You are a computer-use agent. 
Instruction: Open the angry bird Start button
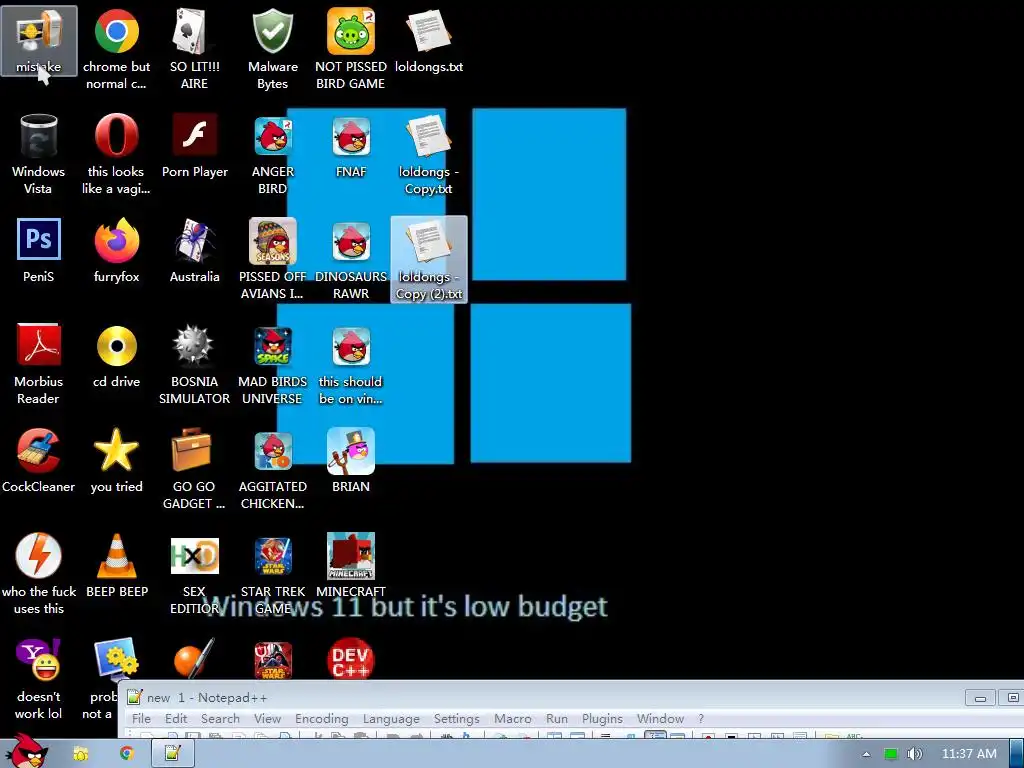coord(27,751)
